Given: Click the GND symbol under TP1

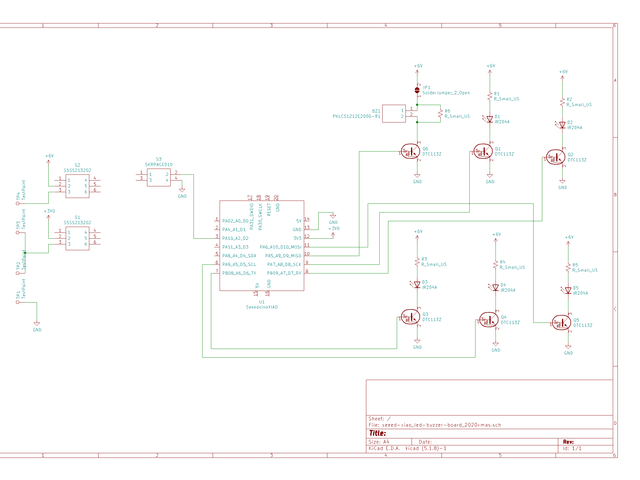Looking at the screenshot, I should [37, 324].
